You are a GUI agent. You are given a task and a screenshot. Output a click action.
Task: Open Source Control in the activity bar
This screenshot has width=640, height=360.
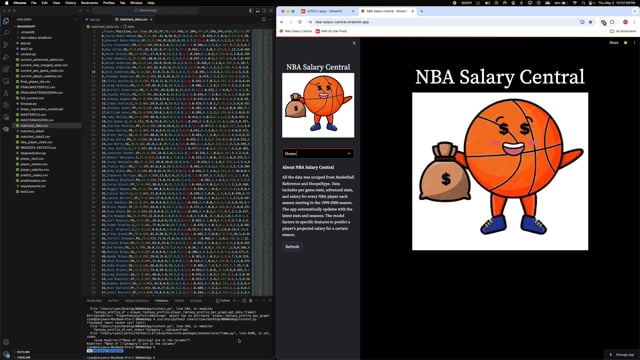6,45
